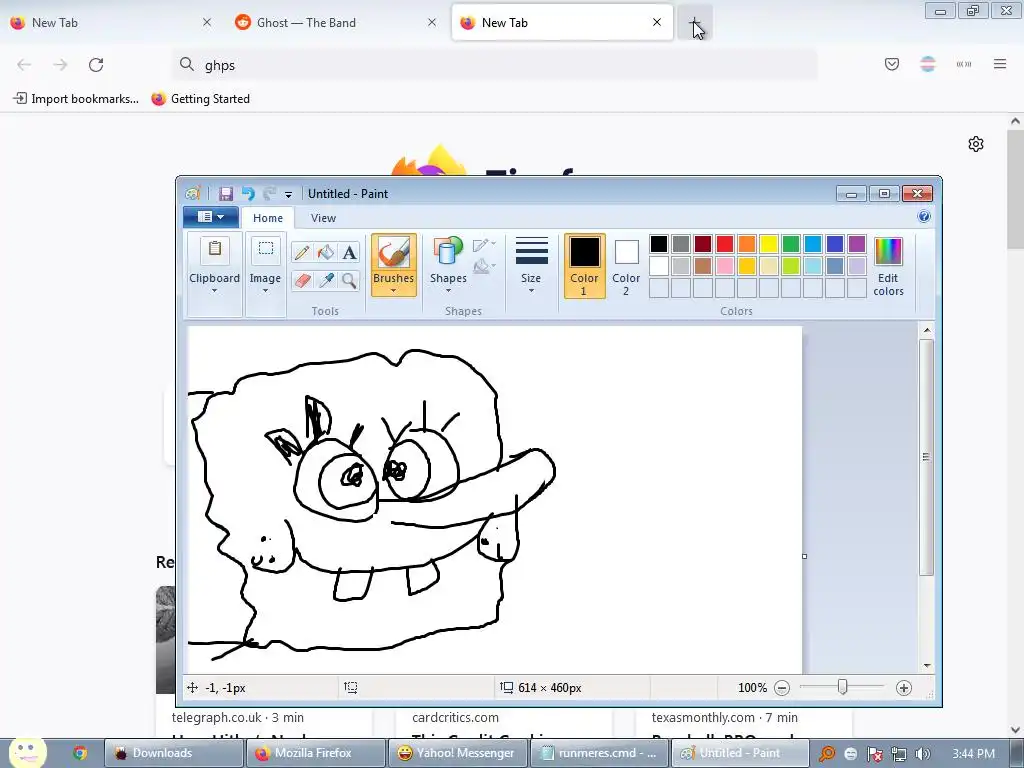1024x768 pixels.
Task: Click the Paint zoom slider handle
Action: [842, 687]
